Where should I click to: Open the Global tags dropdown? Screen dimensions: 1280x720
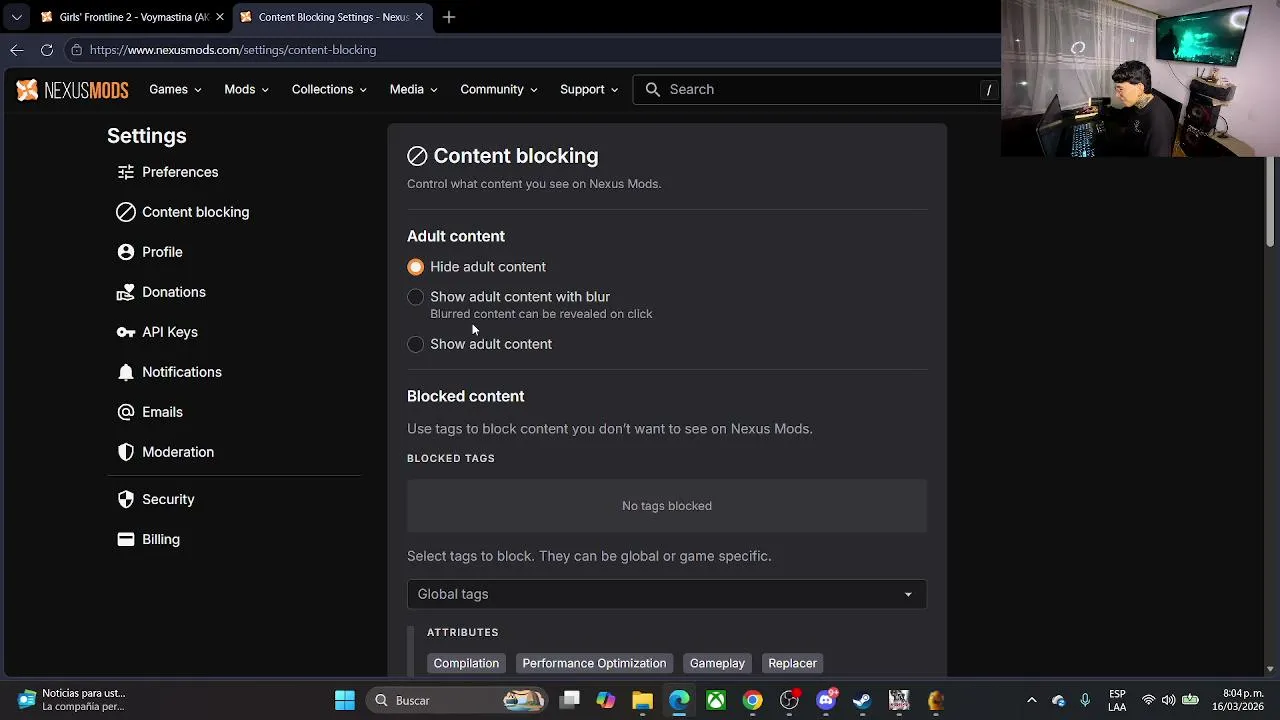tap(666, 594)
